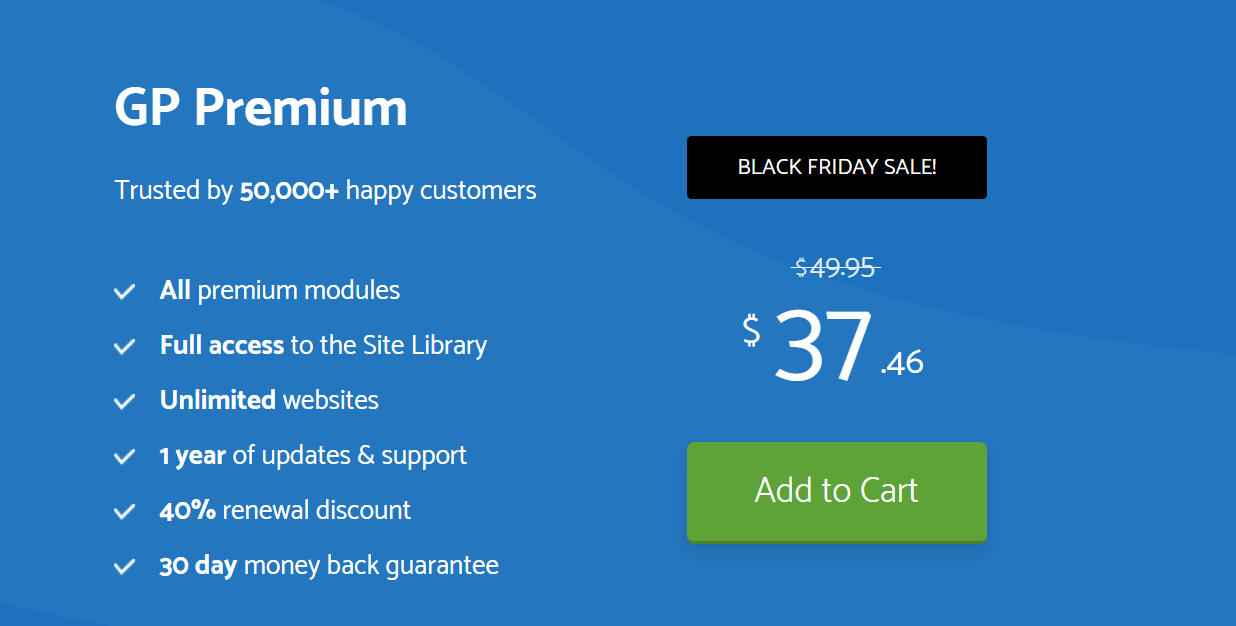Click the 40% renewal discount text
The height and width of the screenshot is (626, 1236).
click(285, 511)
